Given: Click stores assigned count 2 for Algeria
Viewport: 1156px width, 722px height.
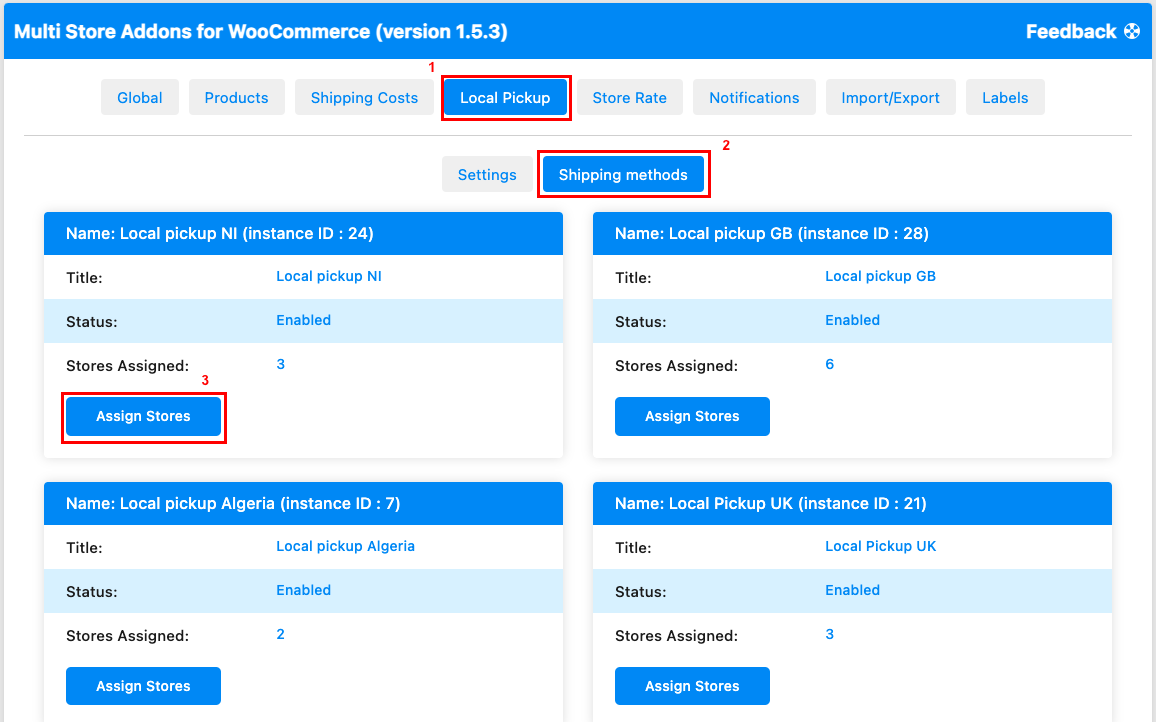Looking at the screenshot, I should pos(280,634).
